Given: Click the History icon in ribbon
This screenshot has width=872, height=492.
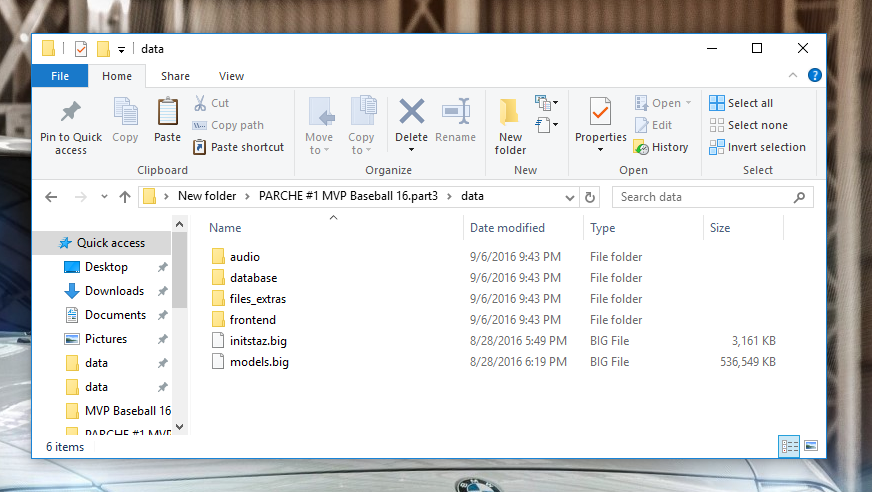Looking at the screenshot, I should tap(641, 147).
